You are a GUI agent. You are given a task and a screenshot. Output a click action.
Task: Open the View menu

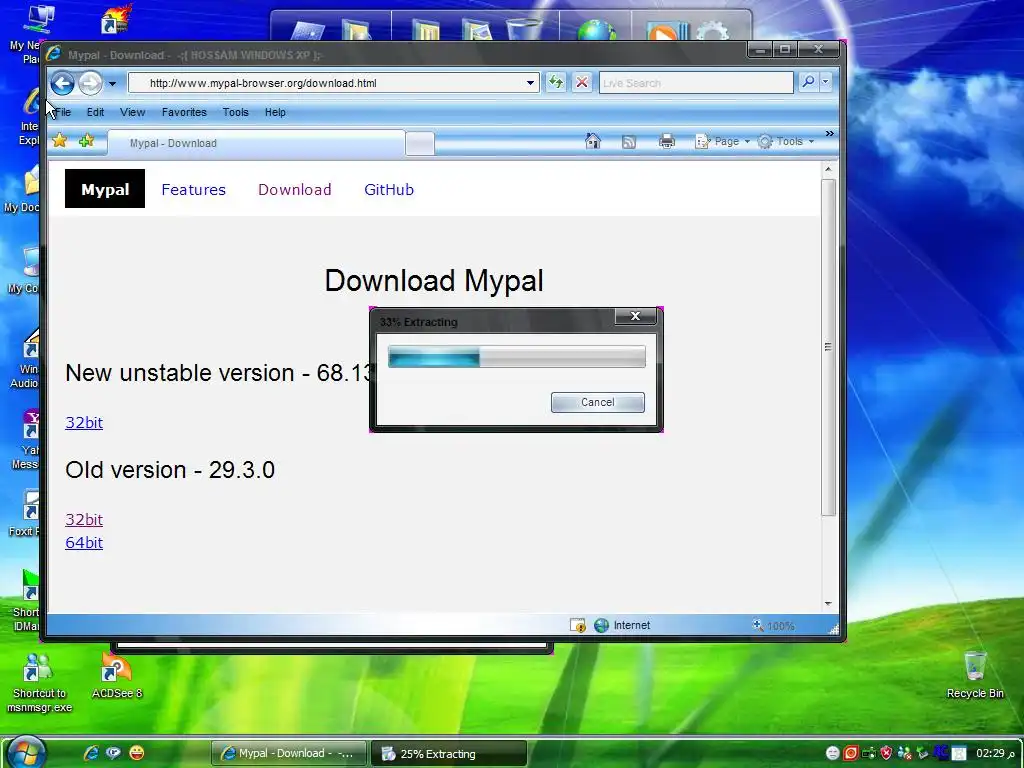[133, 112]
